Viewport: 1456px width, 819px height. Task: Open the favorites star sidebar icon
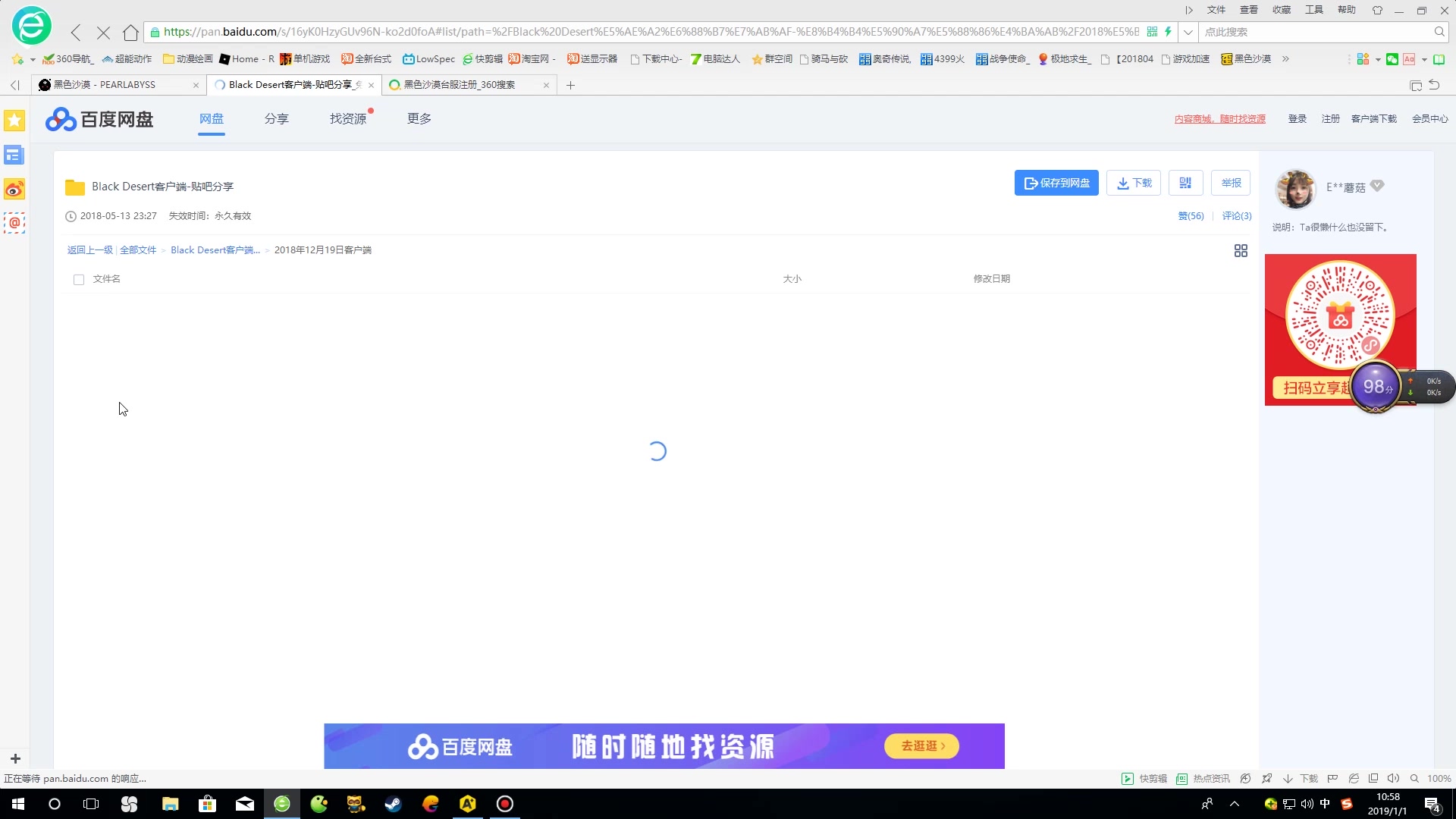(x=14, y=121)
